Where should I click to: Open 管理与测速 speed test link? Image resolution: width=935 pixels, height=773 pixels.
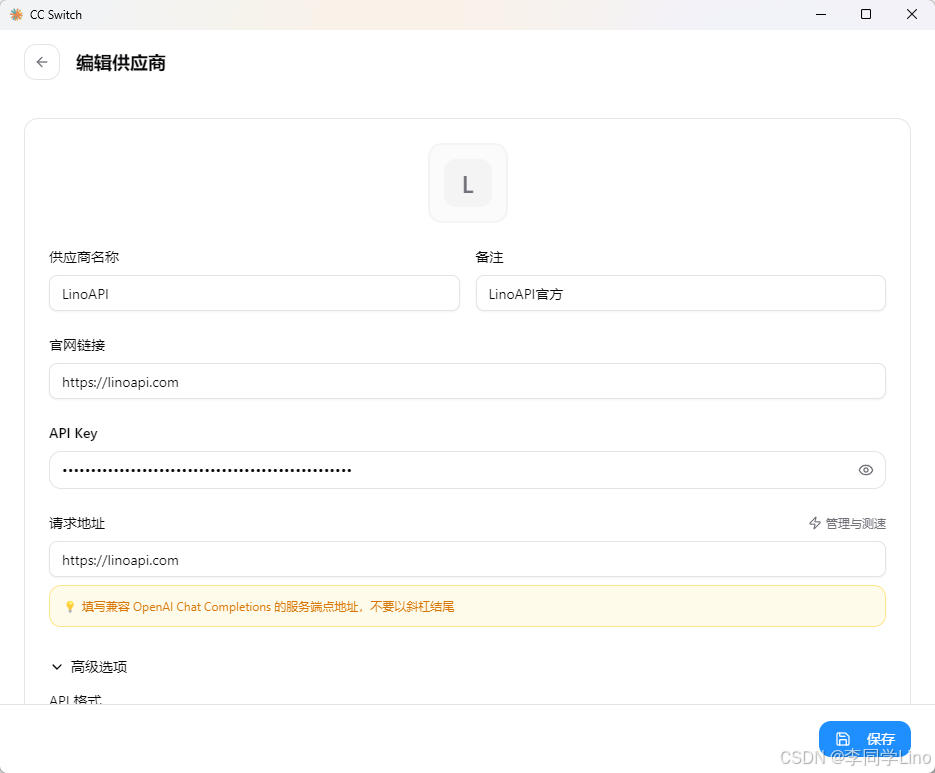coord(847,523)
